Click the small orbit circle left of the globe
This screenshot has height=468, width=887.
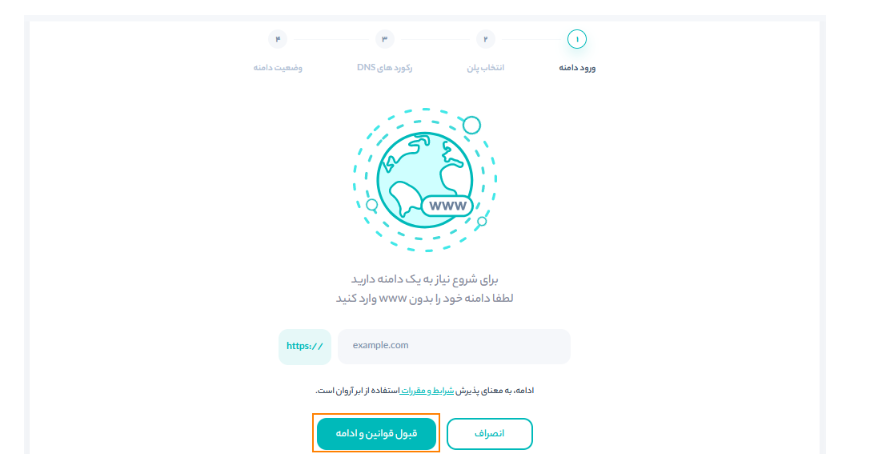click(x=372, y=205)
